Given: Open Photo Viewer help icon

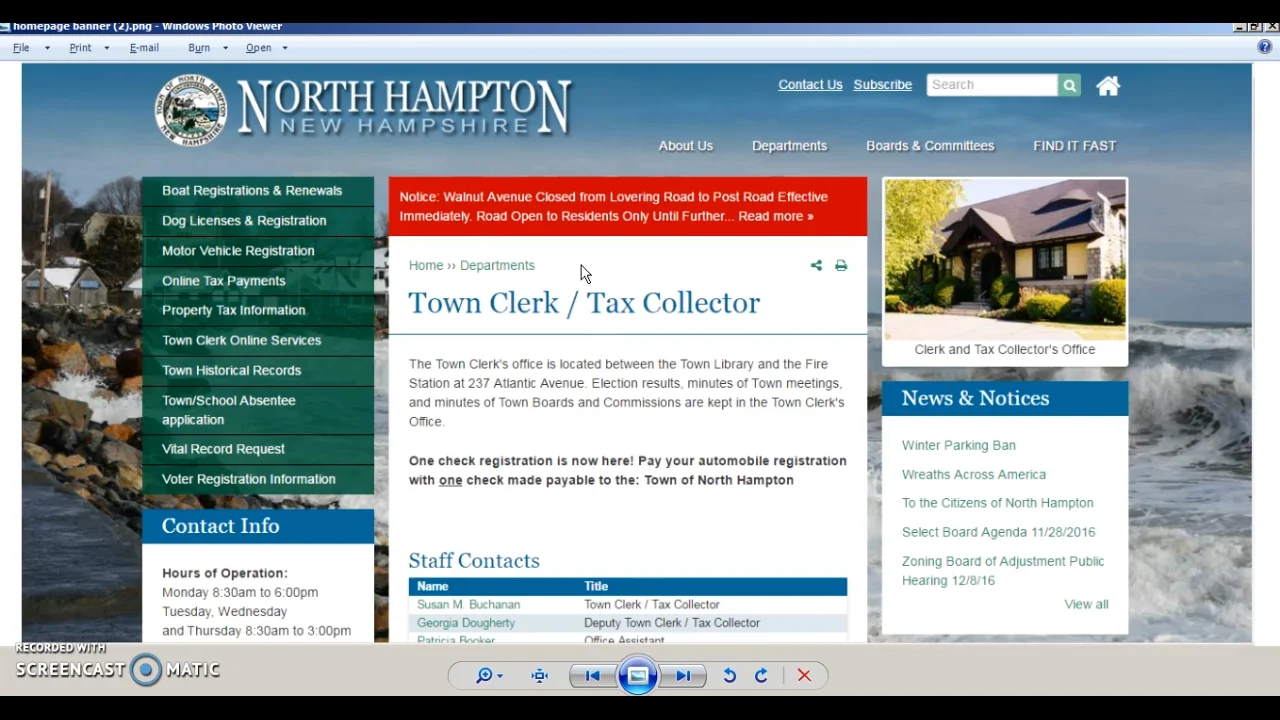Looking at the screenshot, I should [1266, 47].
